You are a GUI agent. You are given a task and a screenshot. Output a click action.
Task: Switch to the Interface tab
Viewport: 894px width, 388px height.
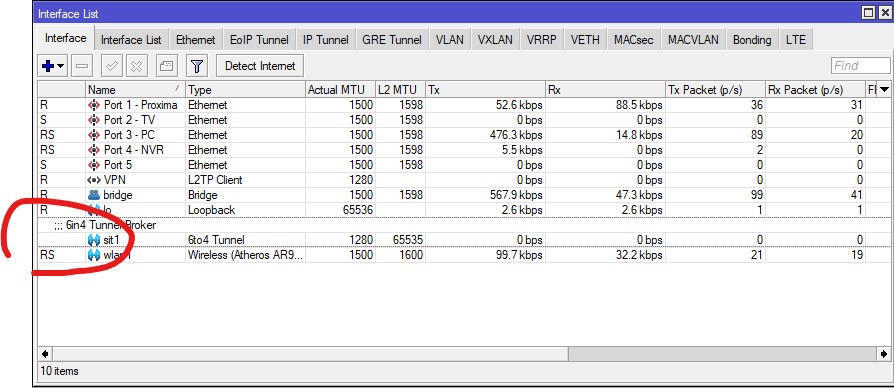(66, 38)
